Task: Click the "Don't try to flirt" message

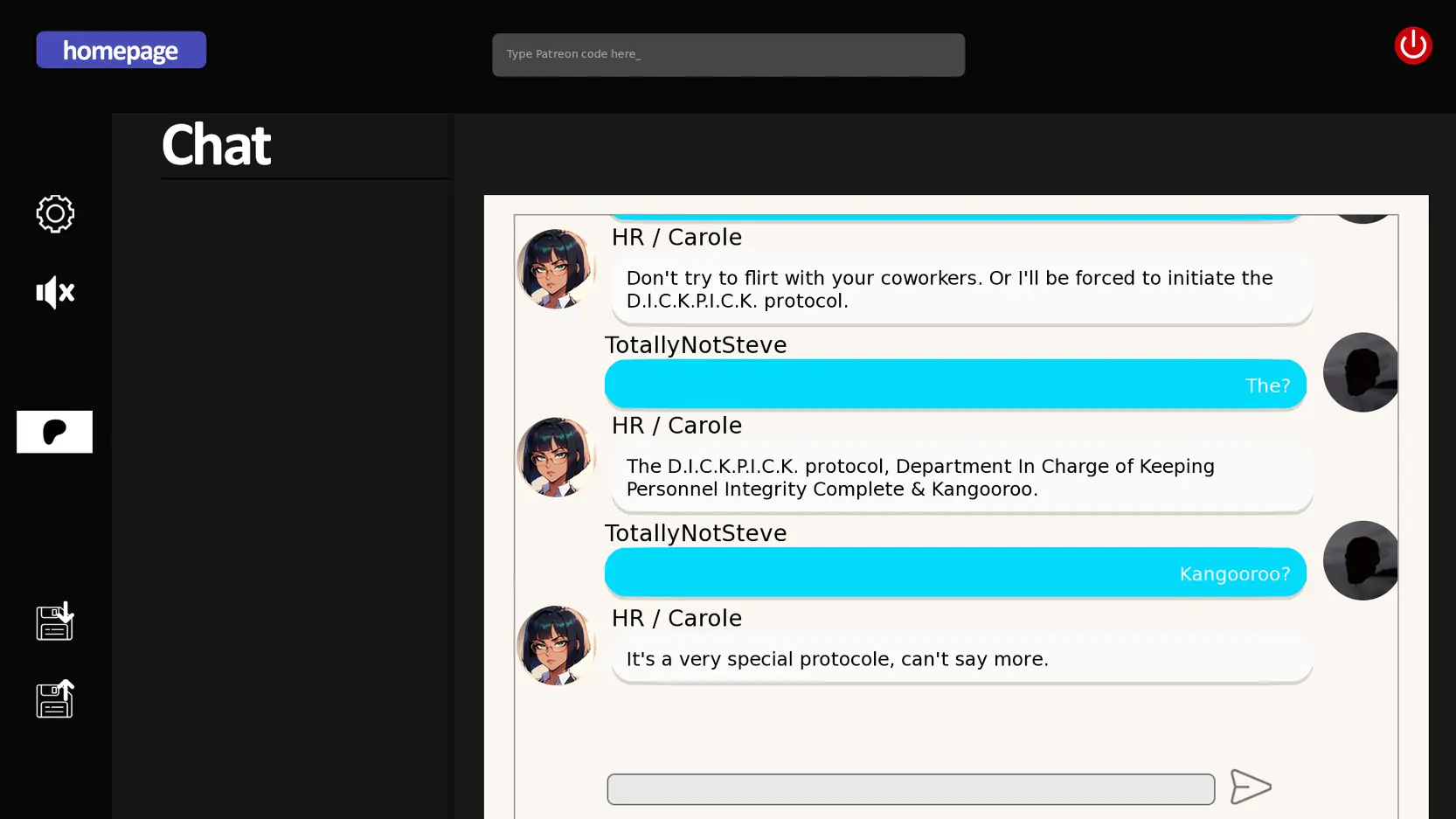Action: [961, 289]
